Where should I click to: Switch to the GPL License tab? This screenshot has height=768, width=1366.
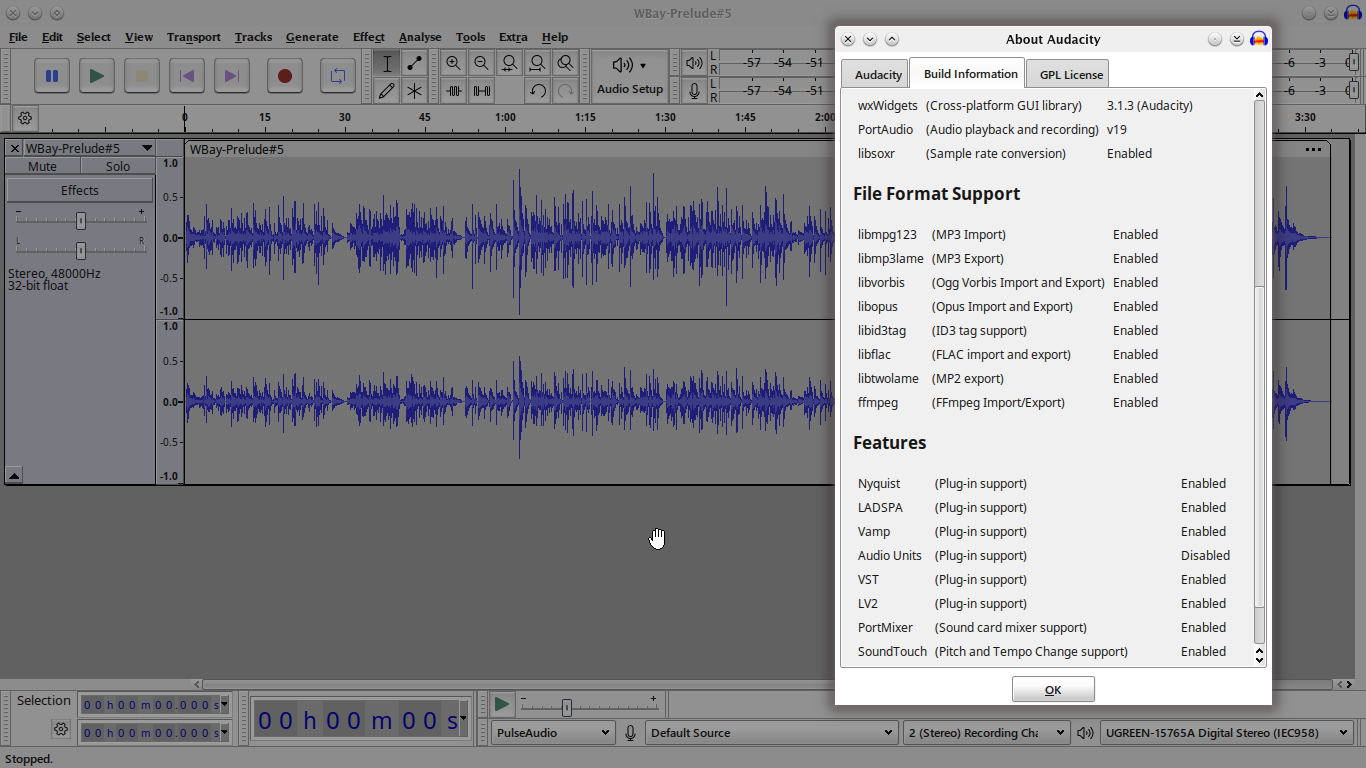point(1071,75)
